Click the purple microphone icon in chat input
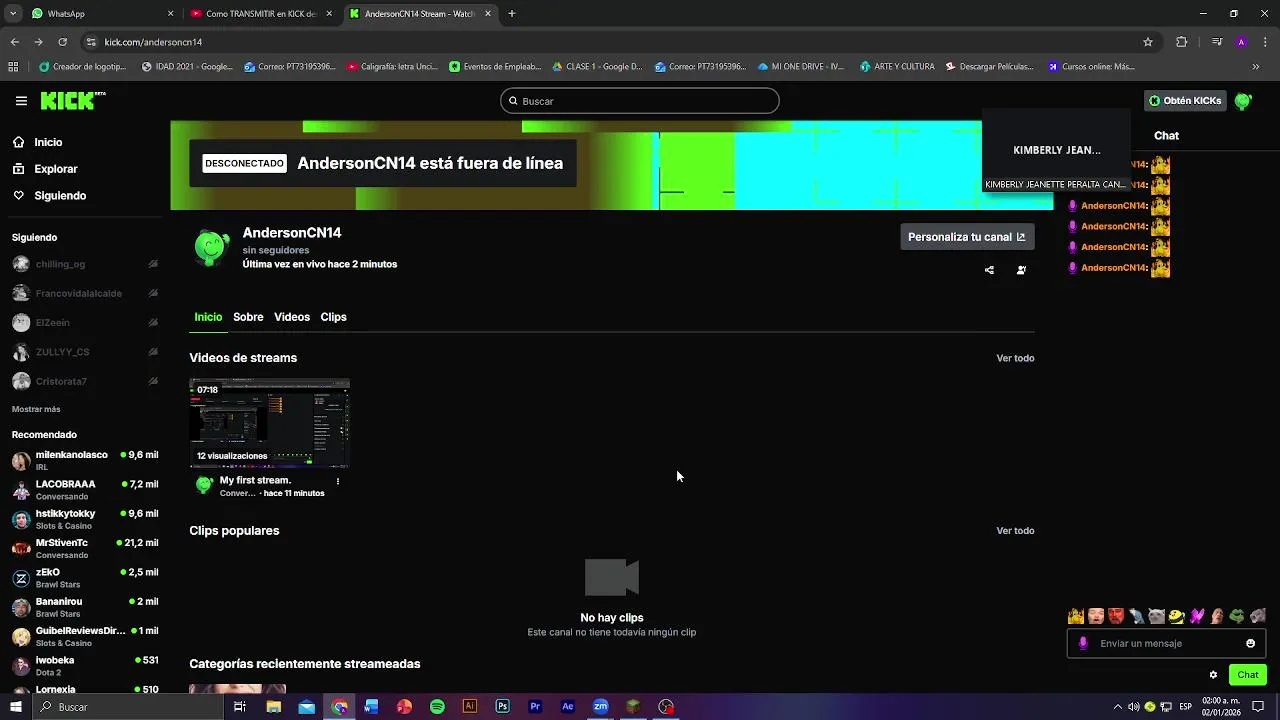This screenshot has width=1280, height=720. point(1083,643)
